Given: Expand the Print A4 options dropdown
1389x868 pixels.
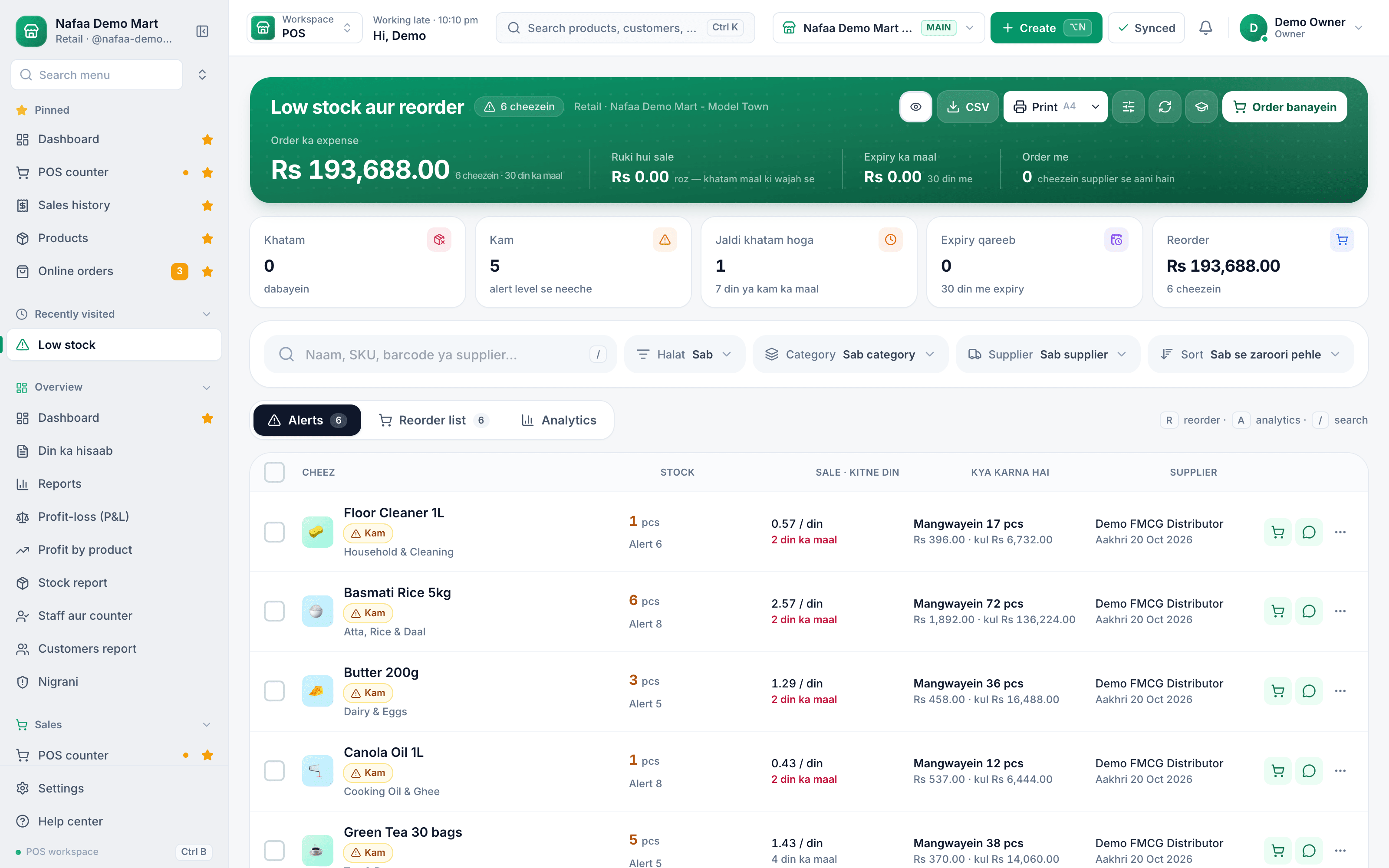Looking at the screenshot, I should tap(1095, 107).
